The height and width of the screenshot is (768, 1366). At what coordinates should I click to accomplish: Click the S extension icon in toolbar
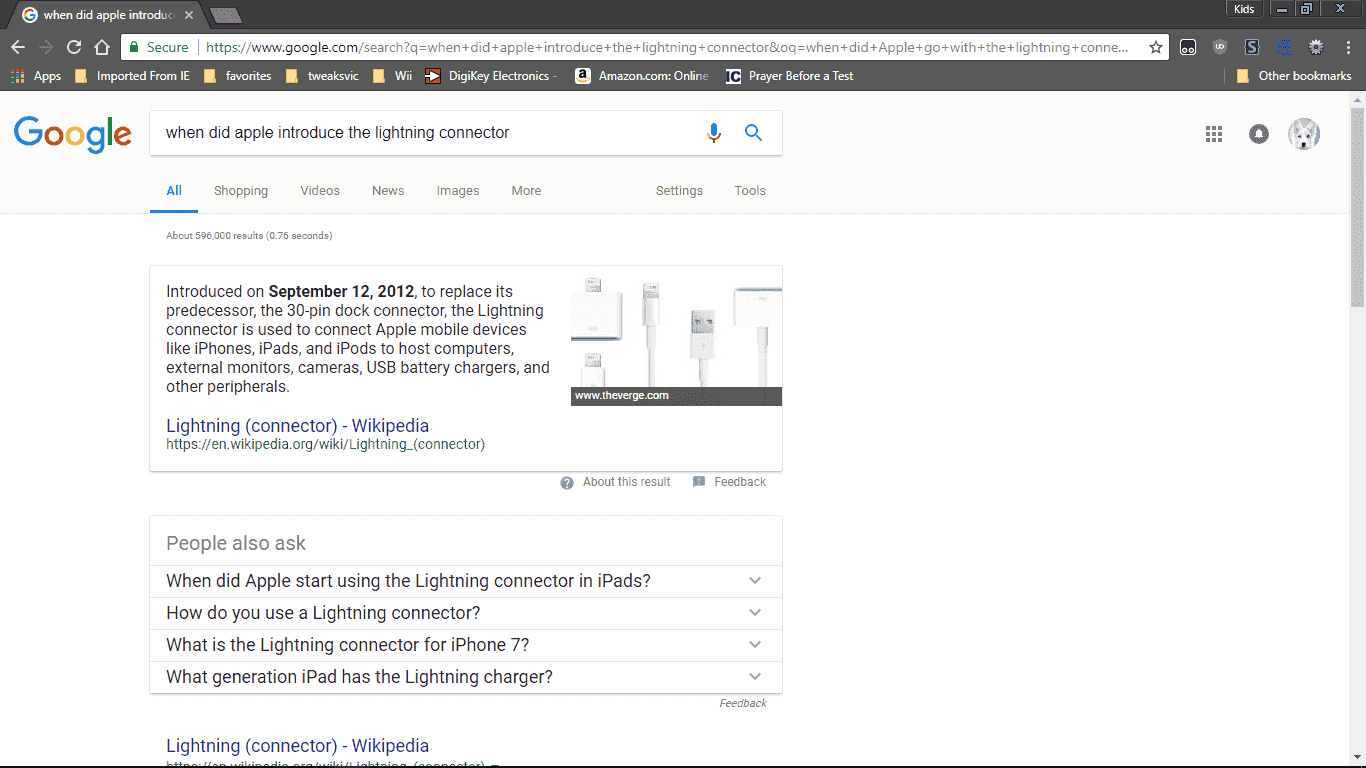pyautogui.click(x=1252, y=47)
